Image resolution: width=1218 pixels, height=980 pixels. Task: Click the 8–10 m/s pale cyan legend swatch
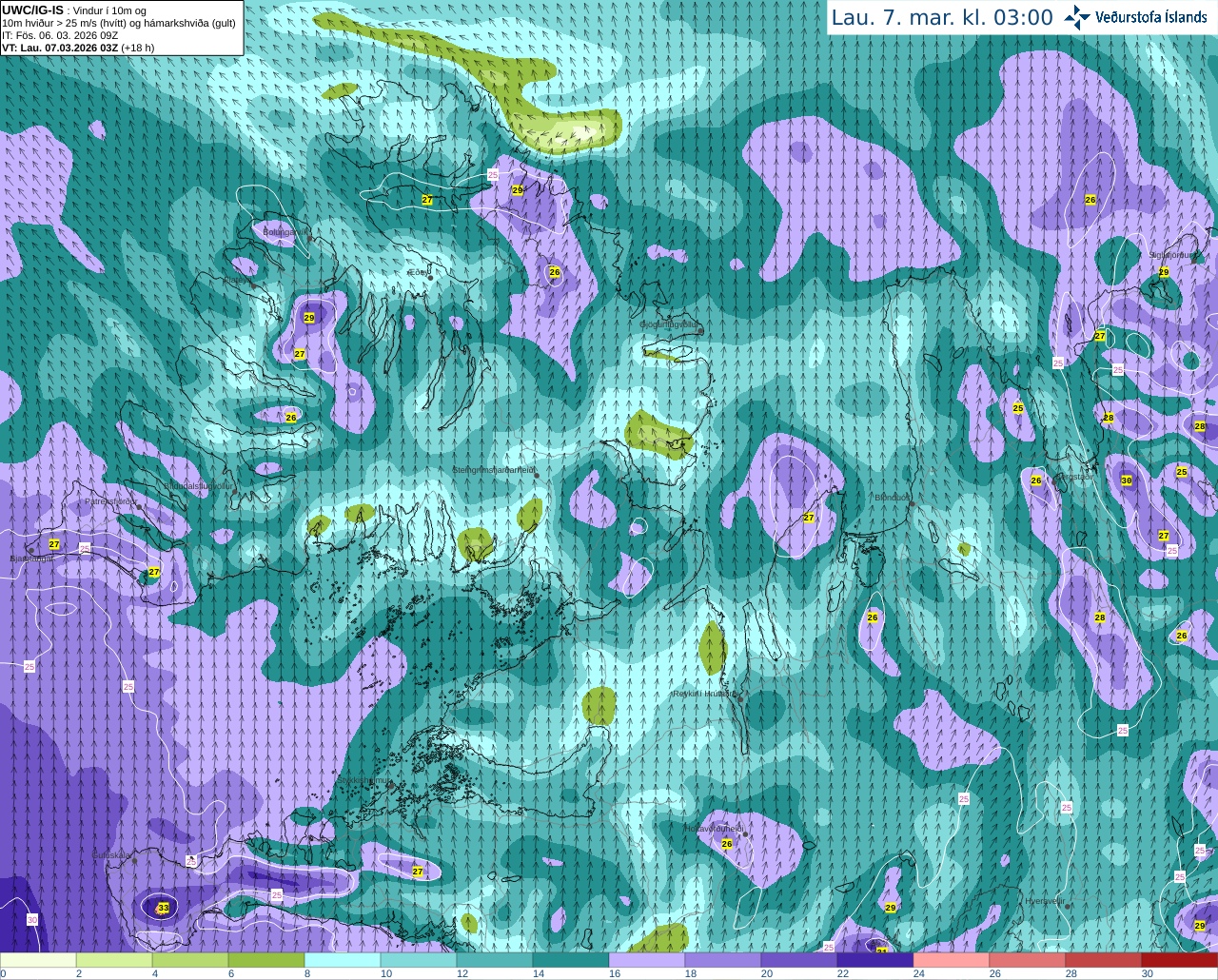click(343, 960)
